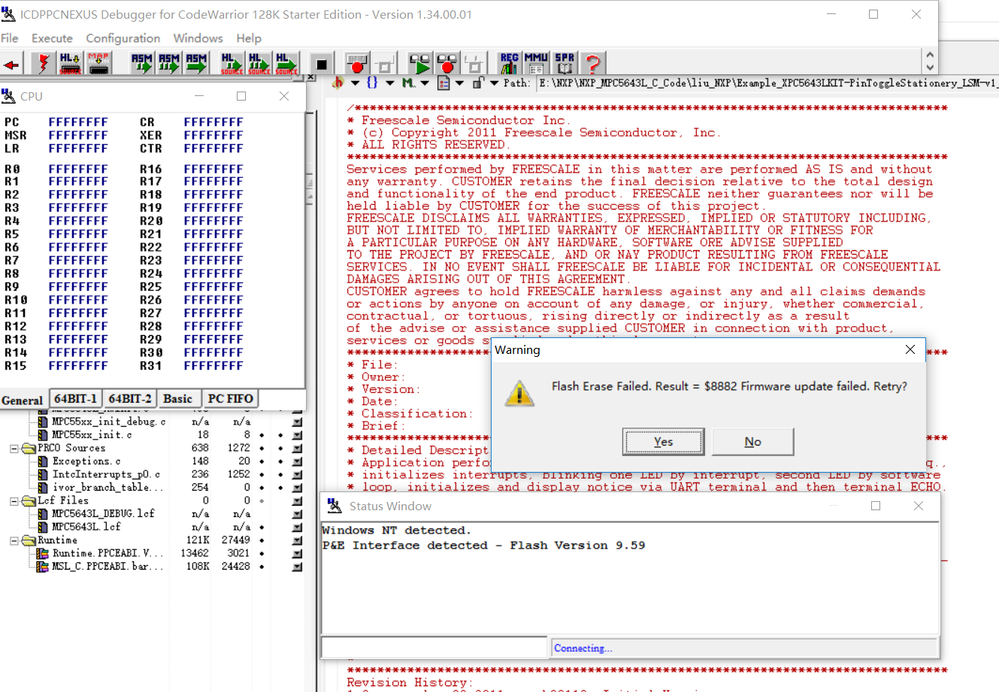Toggle target-column dot for Exceptions.c
The width and height of the screenshot is (999, 692).
click(x=262, y=461)
